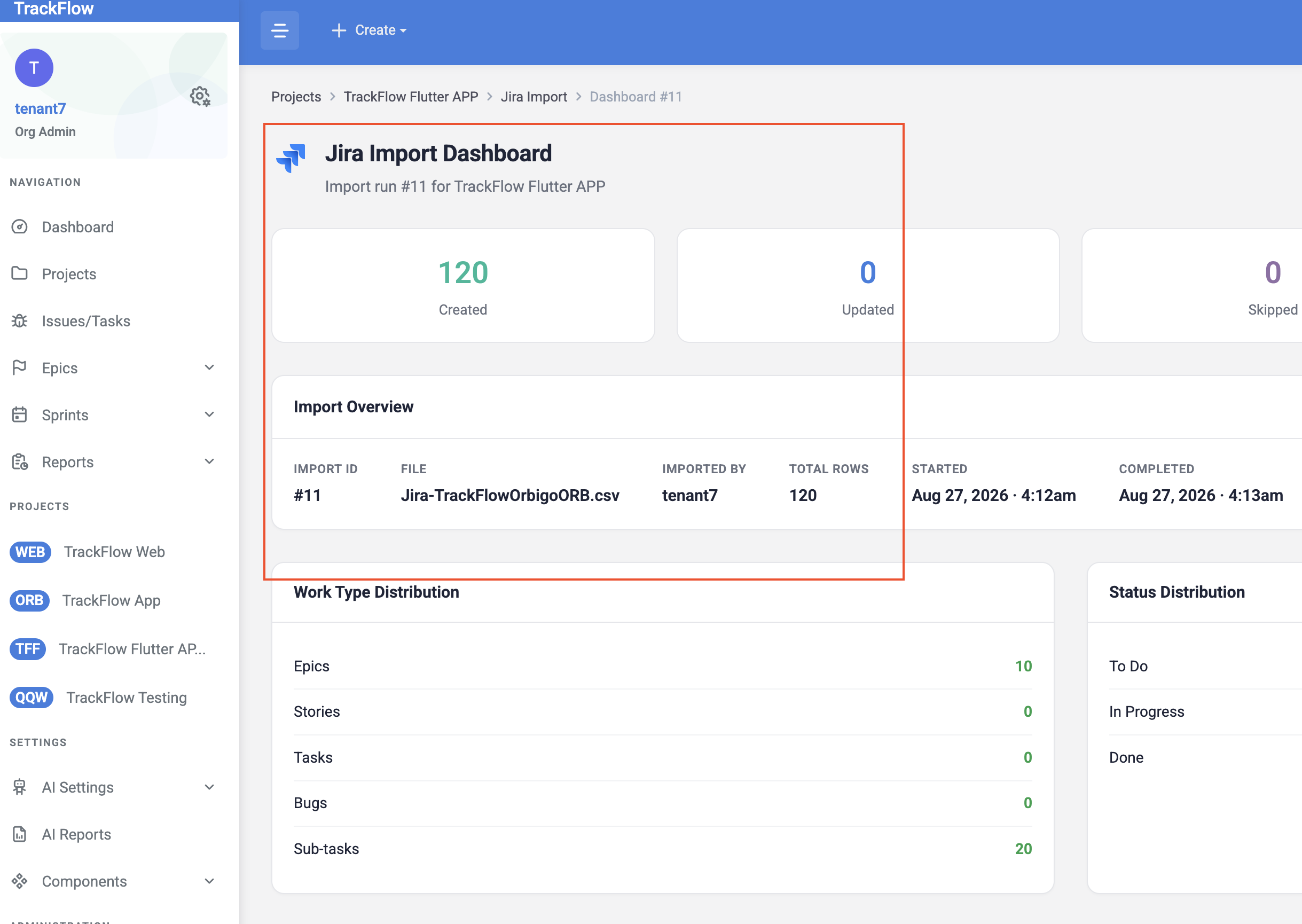The image size is (1302, 924).
Task: Click the Jira logo next to dashboard title
Action: (291, 158)
